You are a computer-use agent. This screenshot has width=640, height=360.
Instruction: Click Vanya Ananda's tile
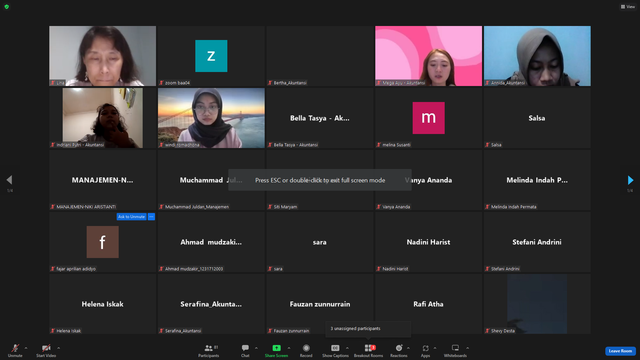click(x=429, y=180)
